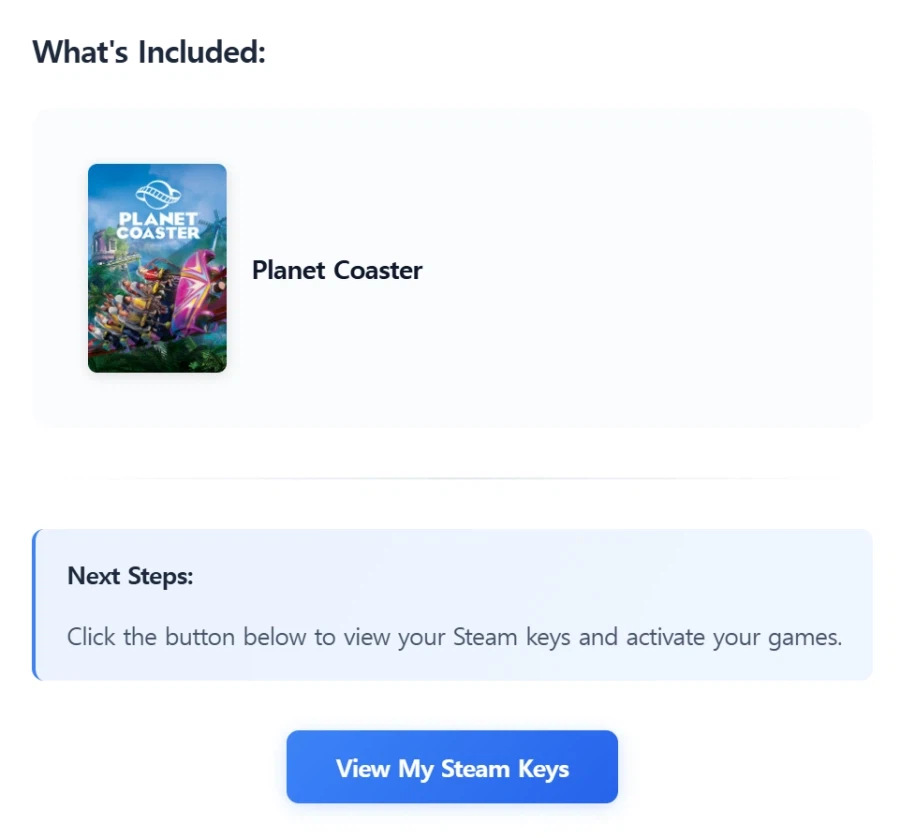Activate your games with the Steam keys button
The width and height of the screenshot is (900, 838).
tap(451, 767)
